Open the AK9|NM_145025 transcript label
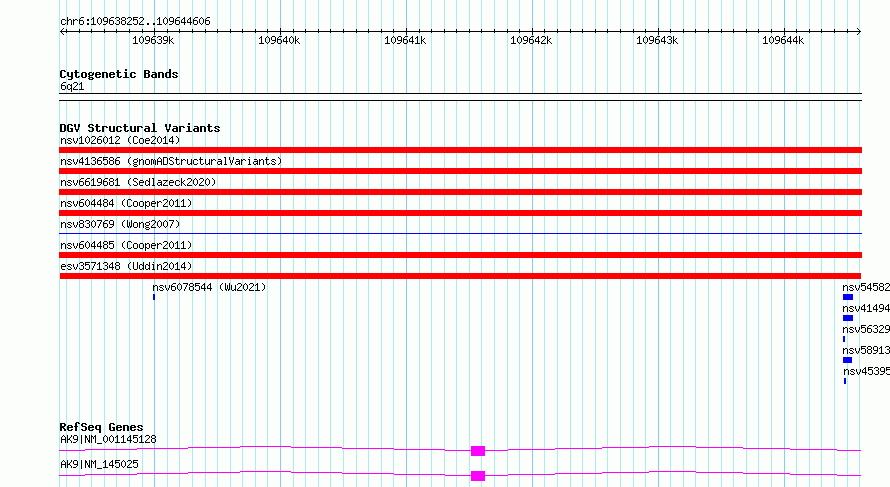Image resolution: width=890 pixels, height=487 pixels. [99, 464]
